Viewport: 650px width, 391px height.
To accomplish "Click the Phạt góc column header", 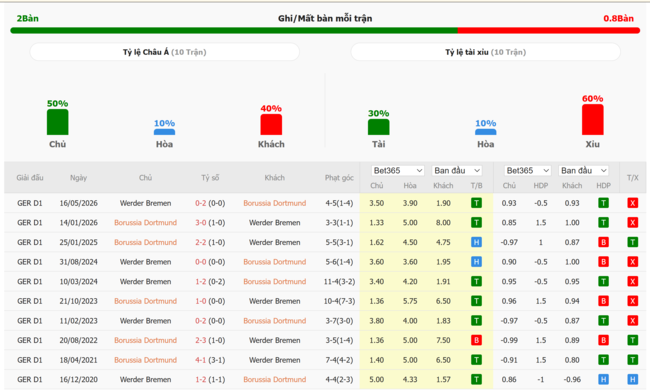I will click(x=339, y=177).
